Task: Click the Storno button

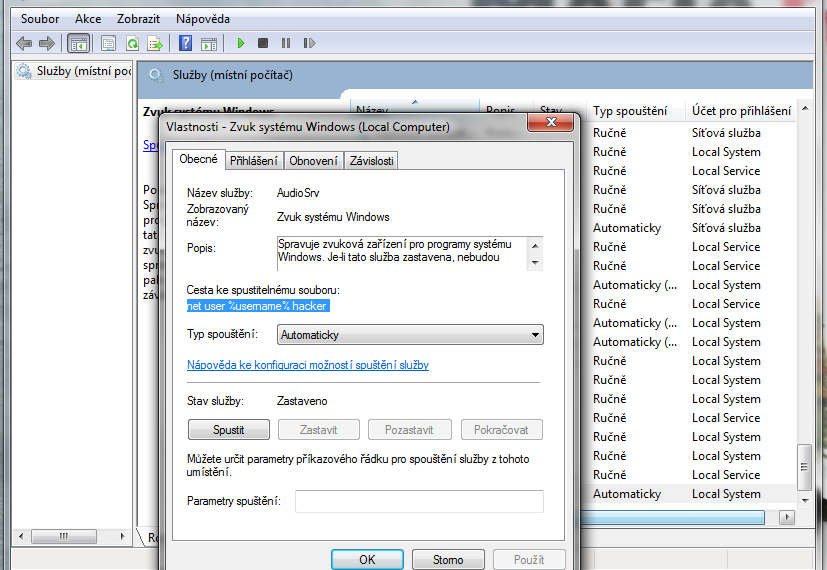Action: tap(448, 560)
